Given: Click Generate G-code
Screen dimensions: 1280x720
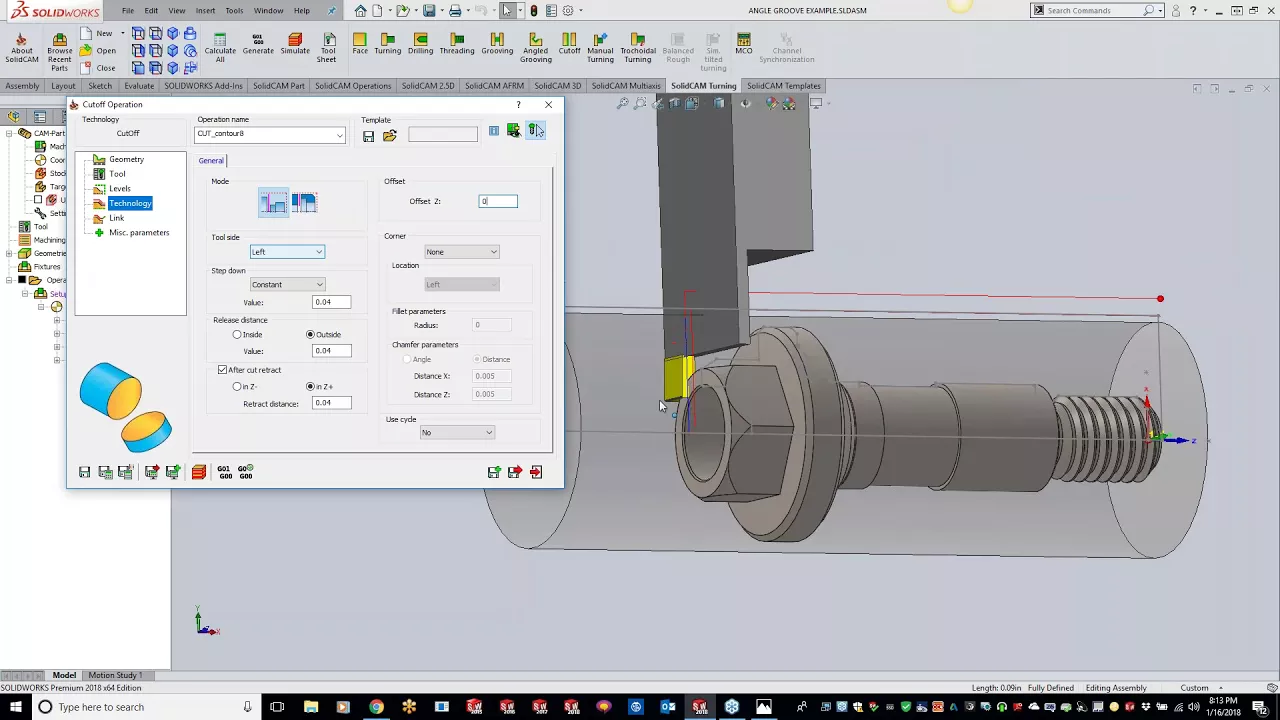Looking at the screenshot, I should (x=258, y=43).
